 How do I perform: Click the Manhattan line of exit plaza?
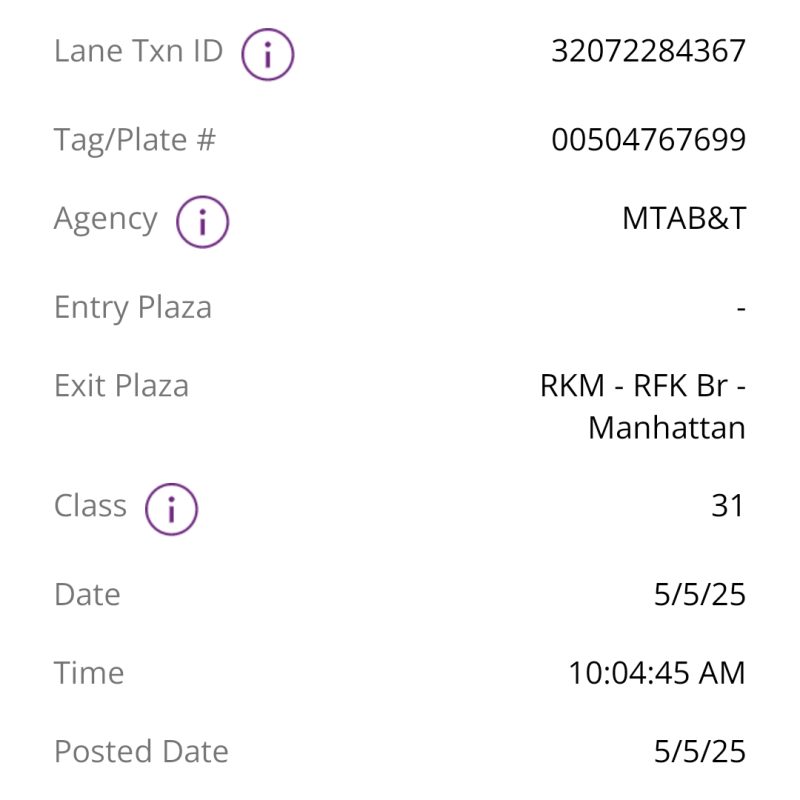click(x=667, y=428)
